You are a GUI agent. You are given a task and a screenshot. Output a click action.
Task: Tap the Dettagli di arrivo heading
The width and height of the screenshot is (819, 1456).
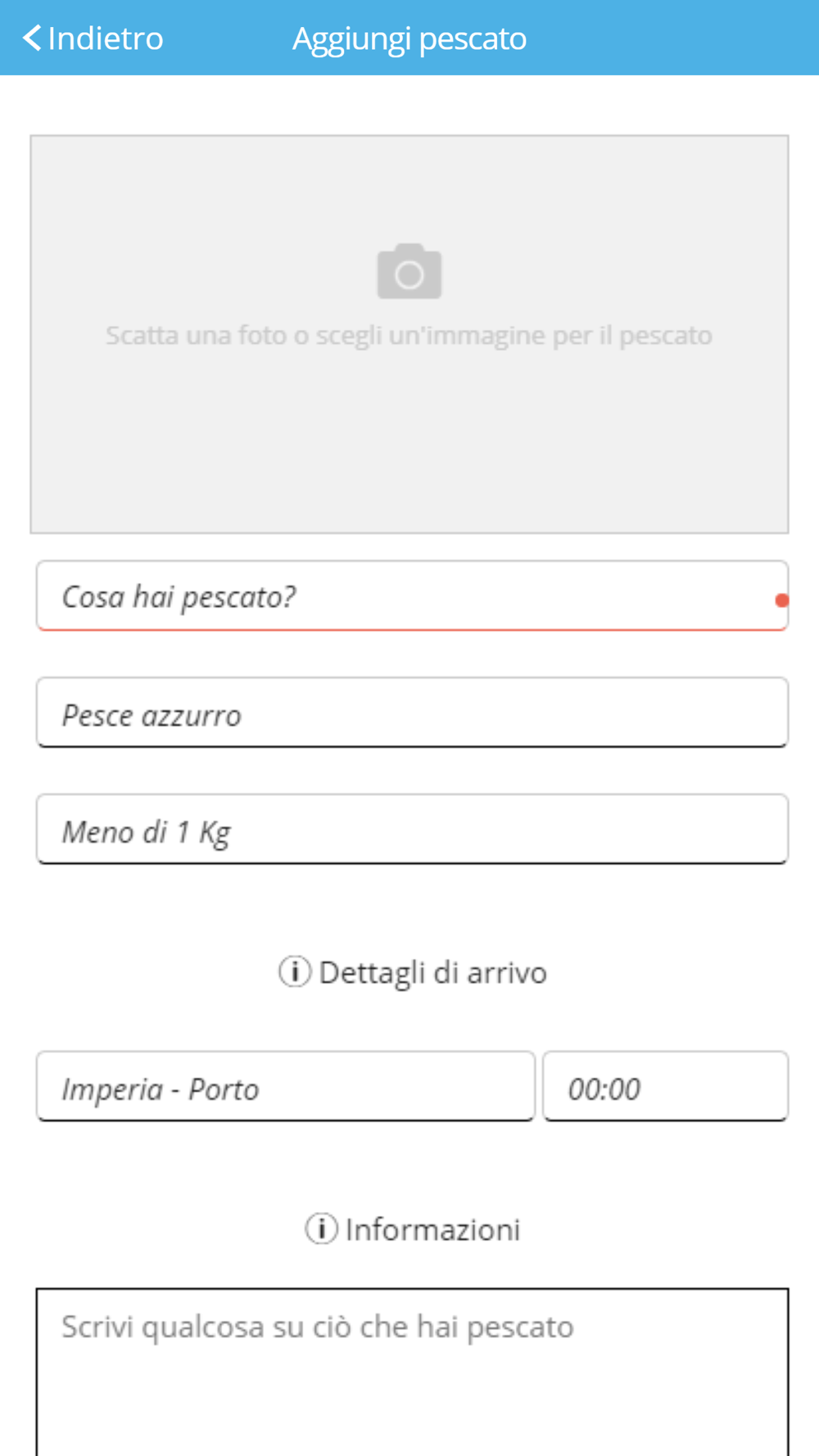click(x=432, y=973)
